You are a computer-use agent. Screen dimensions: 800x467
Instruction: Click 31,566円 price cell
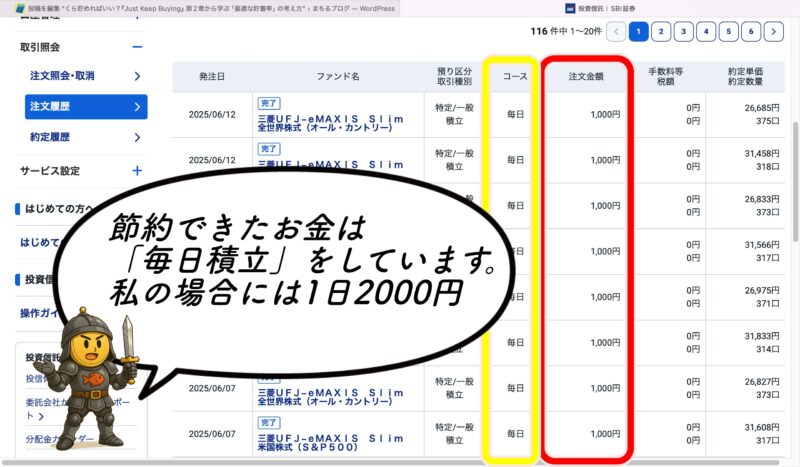point(762,244)
